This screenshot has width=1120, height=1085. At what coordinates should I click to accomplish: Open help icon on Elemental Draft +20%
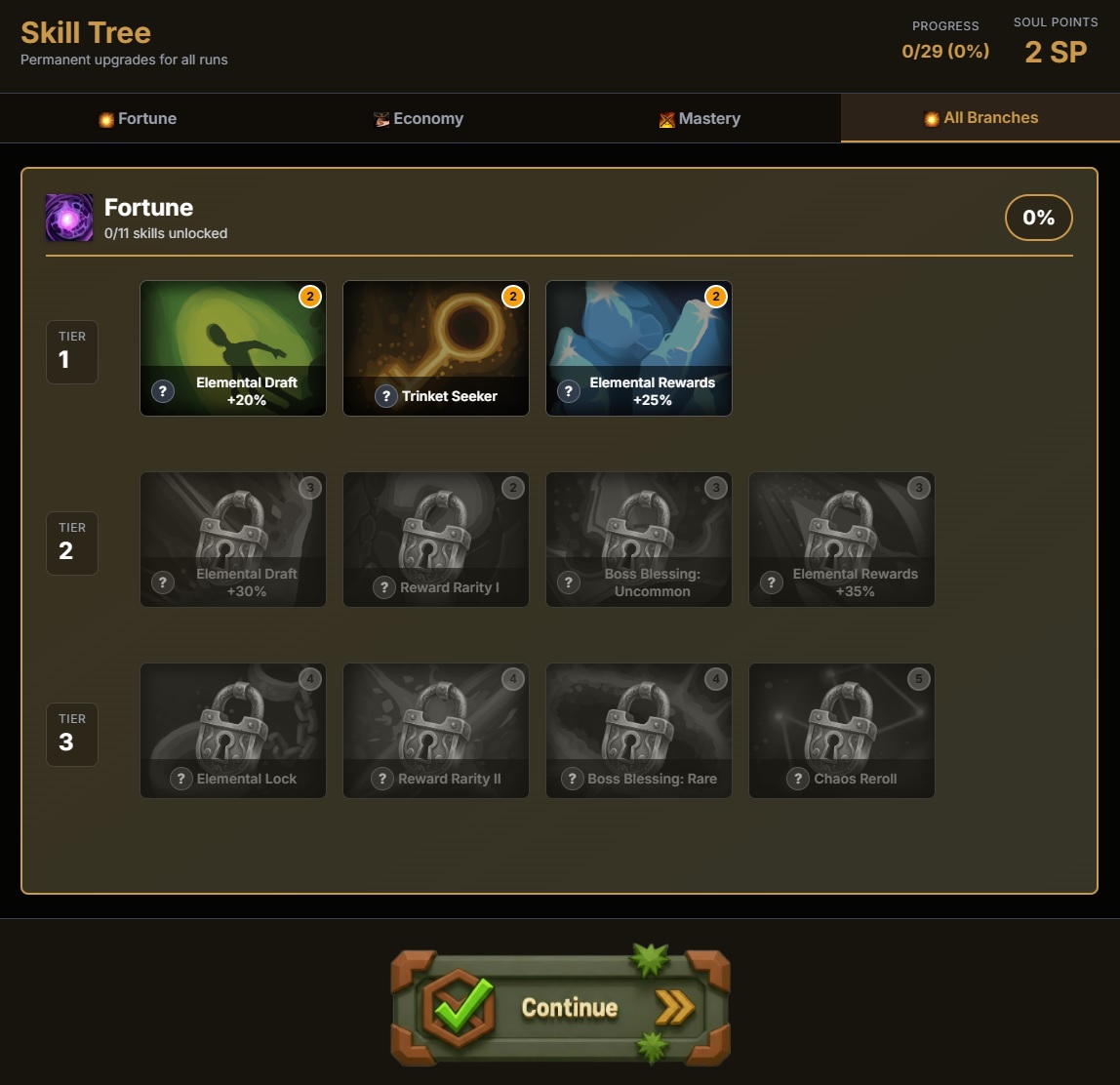click(163, 391)
